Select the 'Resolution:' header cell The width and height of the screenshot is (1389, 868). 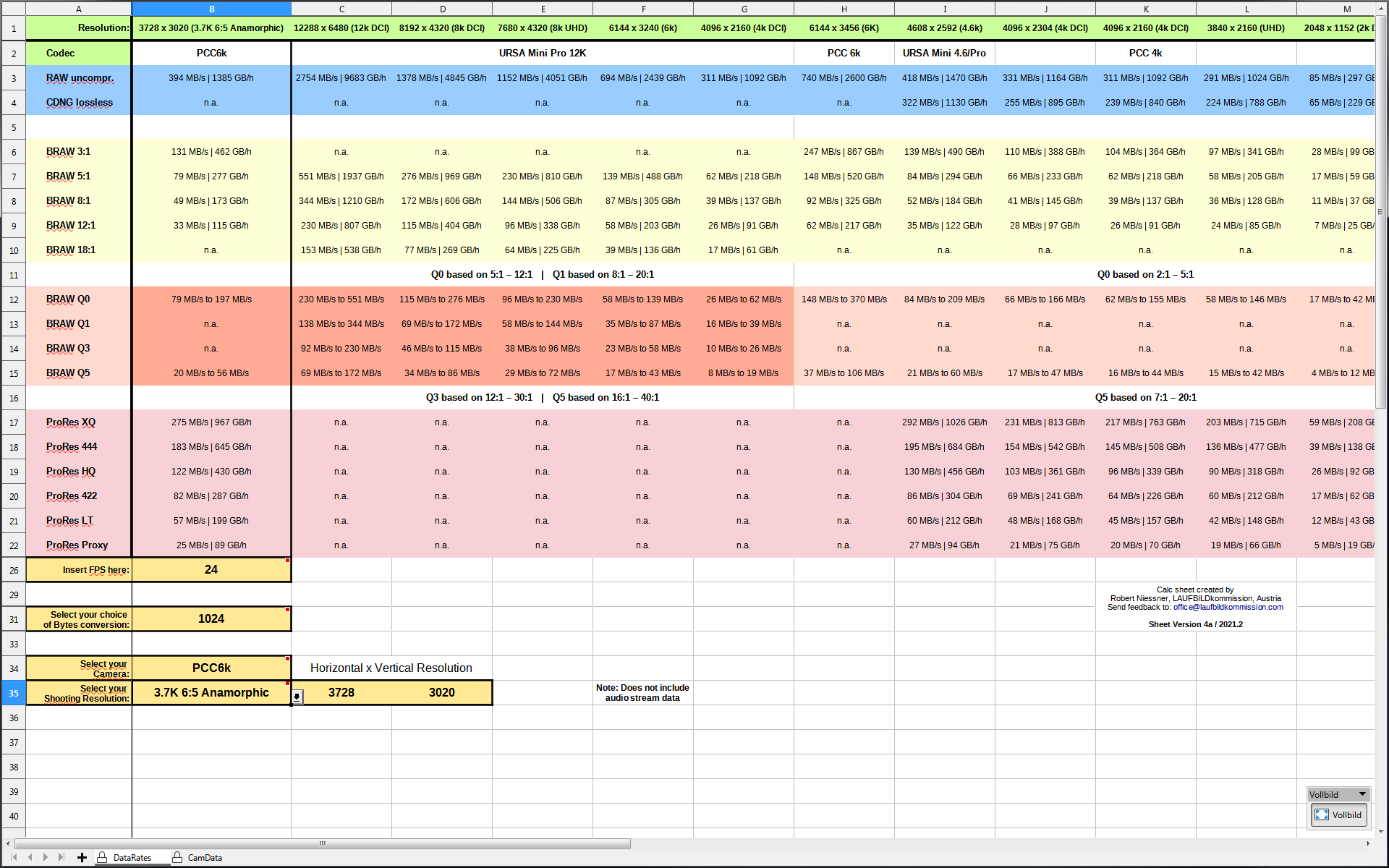click(79, 28)
